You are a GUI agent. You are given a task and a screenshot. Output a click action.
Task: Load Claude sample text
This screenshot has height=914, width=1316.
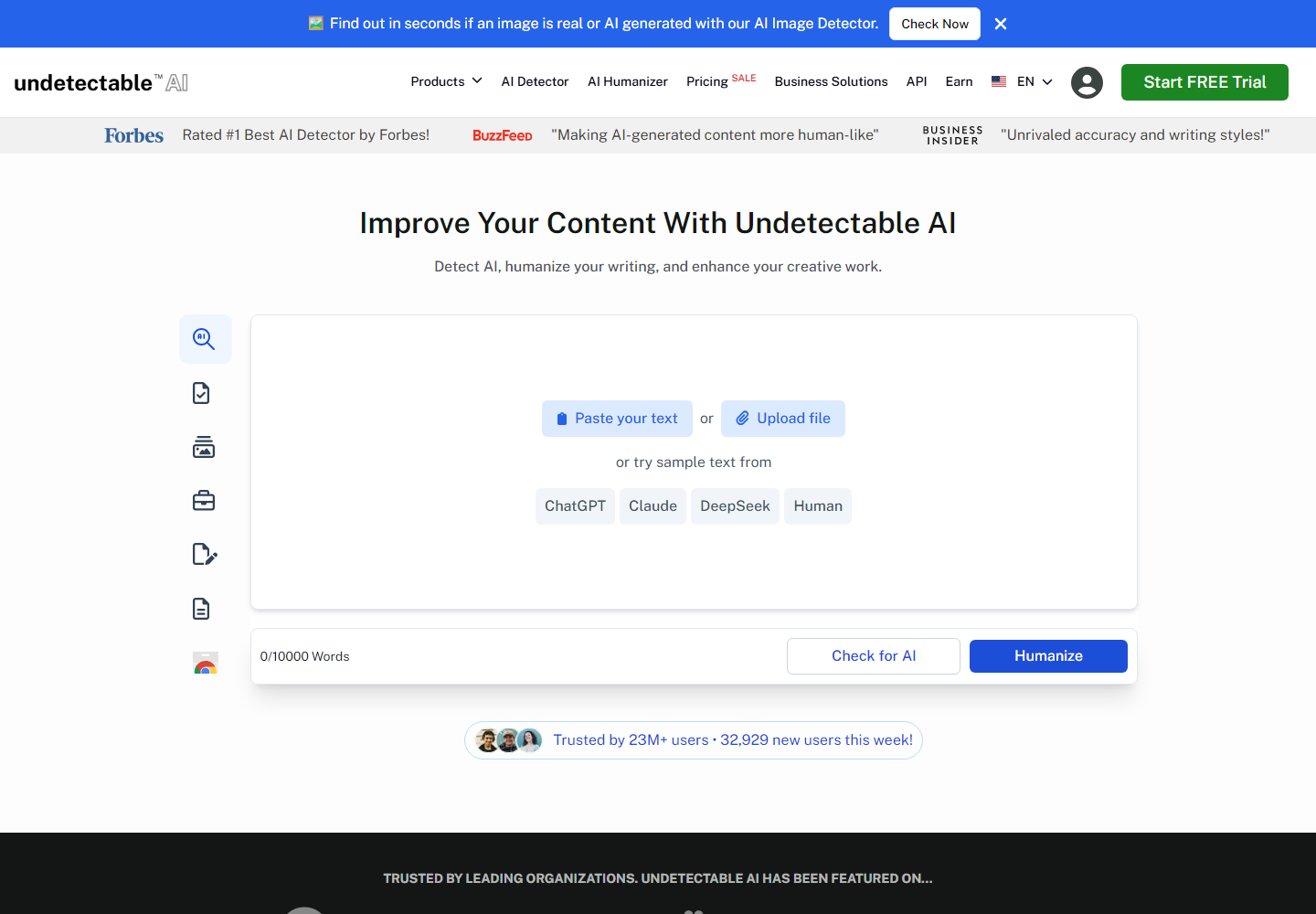click(x=653, y=506)
